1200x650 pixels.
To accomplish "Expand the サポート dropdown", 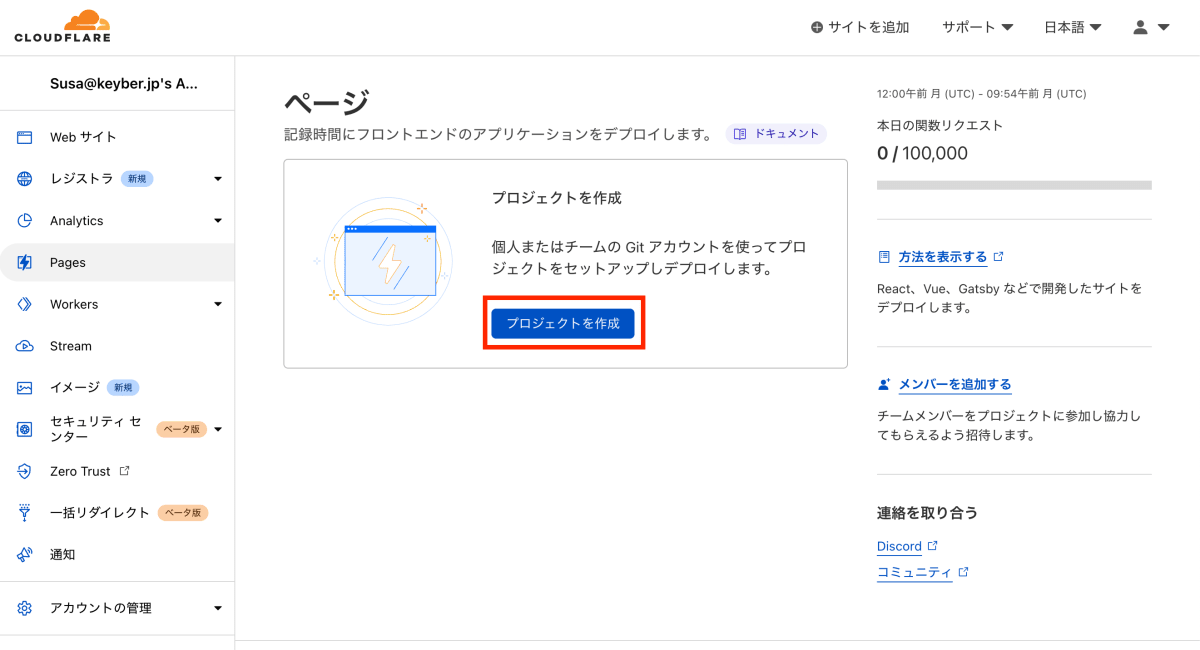I will [977, 27].
